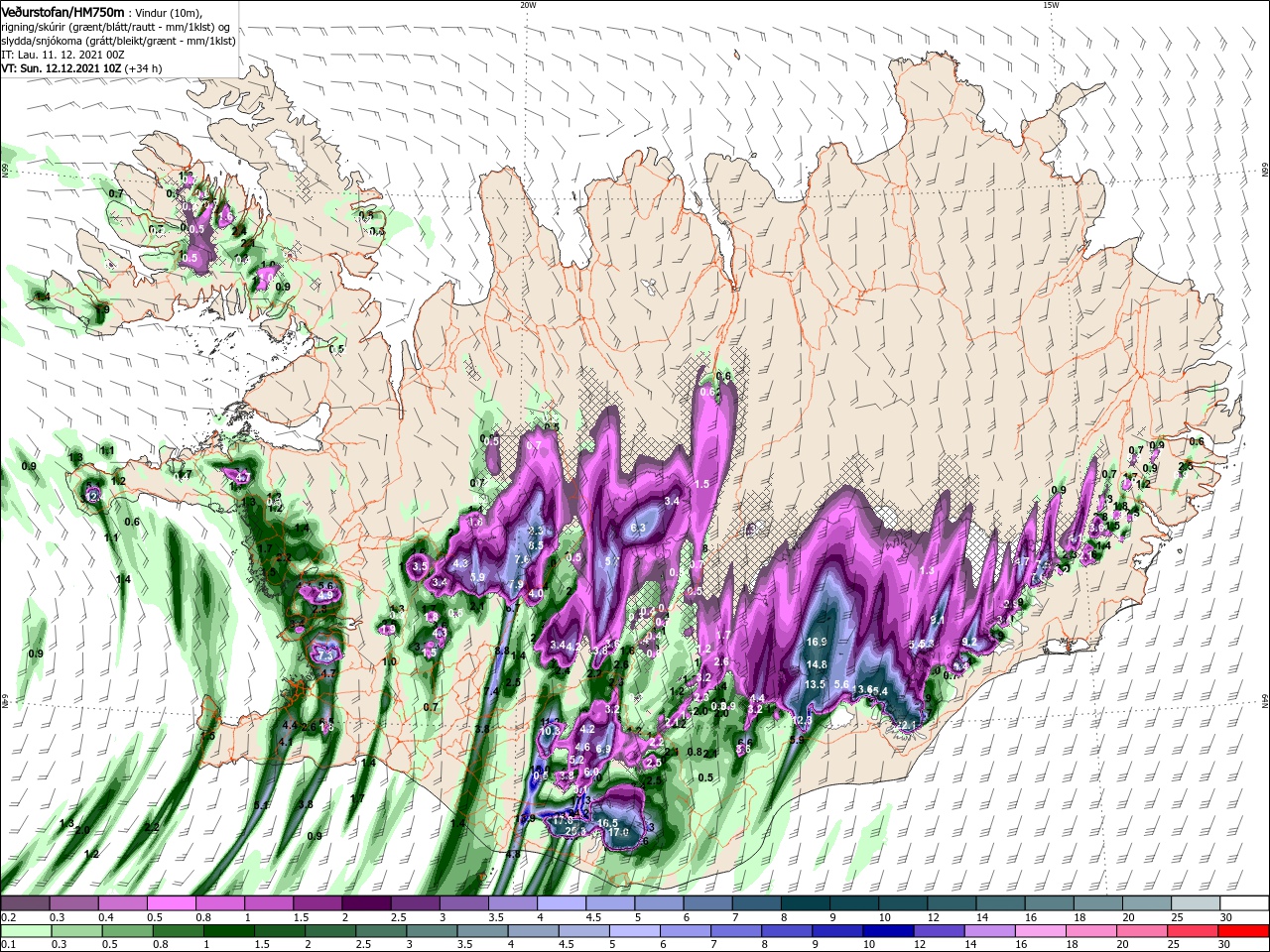The image size is (1270, 952).
Task: Click the 20W longitude label
Action: [528, 5]
